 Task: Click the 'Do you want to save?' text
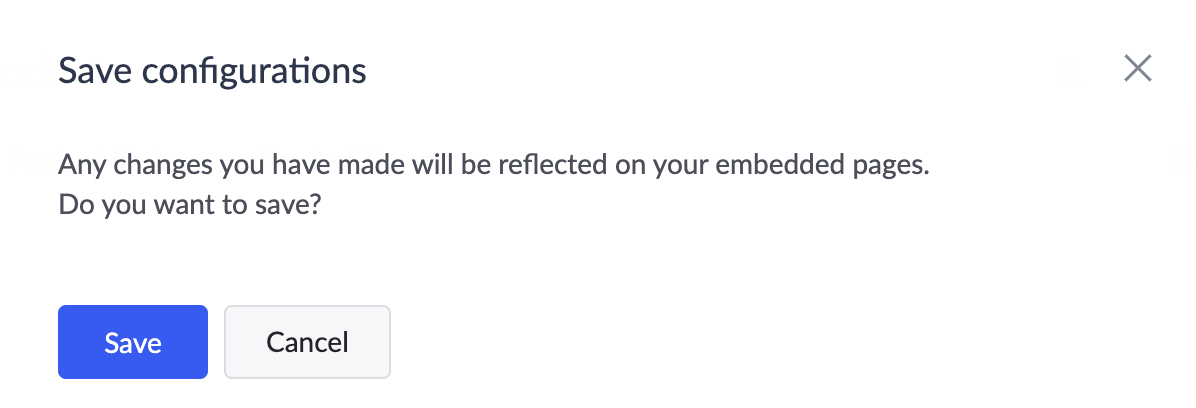(195, 205)
